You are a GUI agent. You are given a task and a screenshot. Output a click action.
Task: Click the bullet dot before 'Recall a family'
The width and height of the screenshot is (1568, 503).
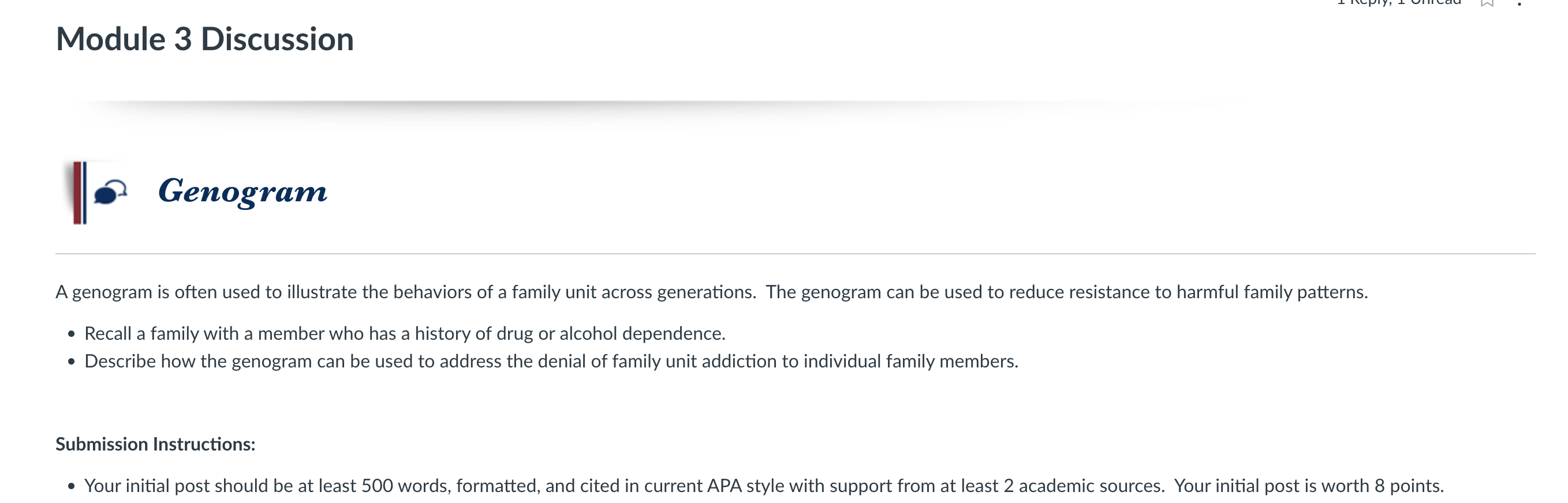(x=71, y=334)
